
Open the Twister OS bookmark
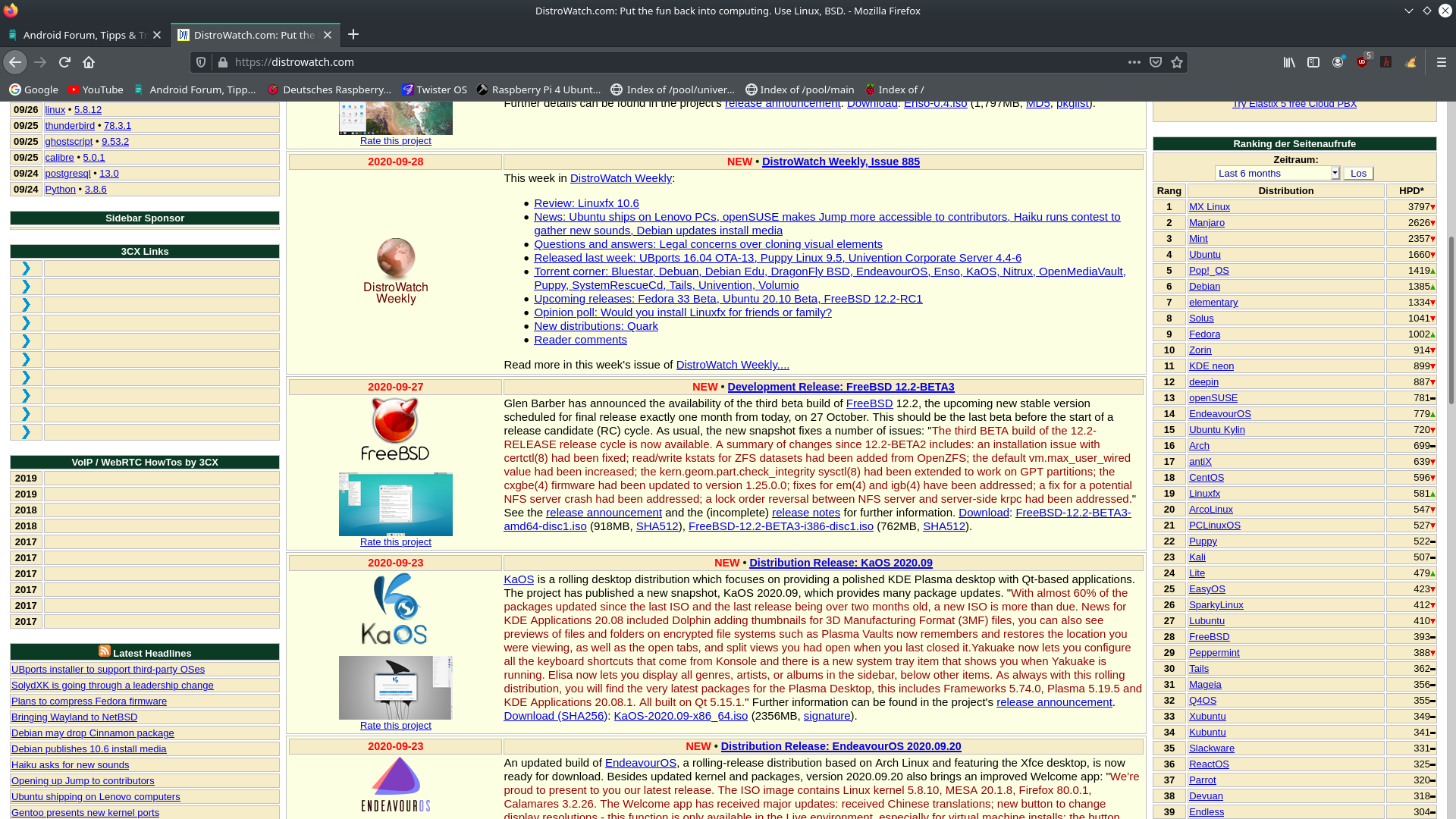[x=435, y=89]
